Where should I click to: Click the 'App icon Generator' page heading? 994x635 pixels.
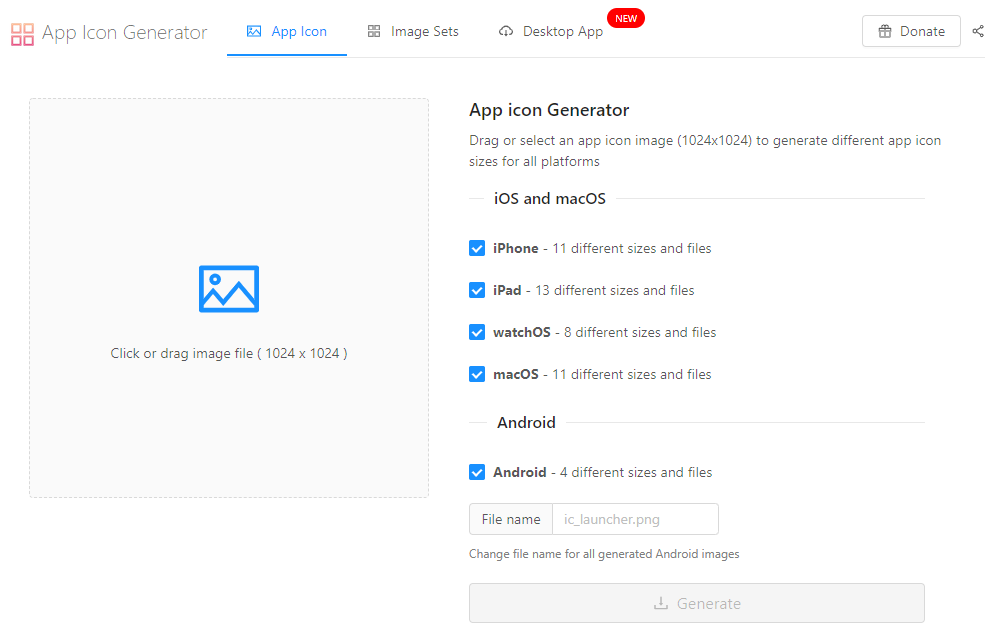[x=549, y=110]
